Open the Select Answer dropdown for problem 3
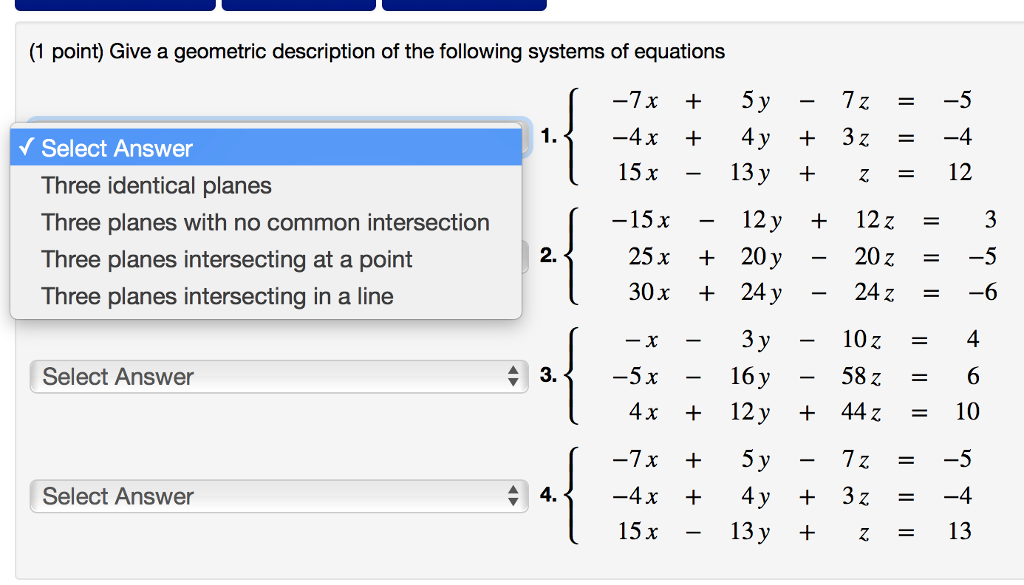 pos(278,377)
